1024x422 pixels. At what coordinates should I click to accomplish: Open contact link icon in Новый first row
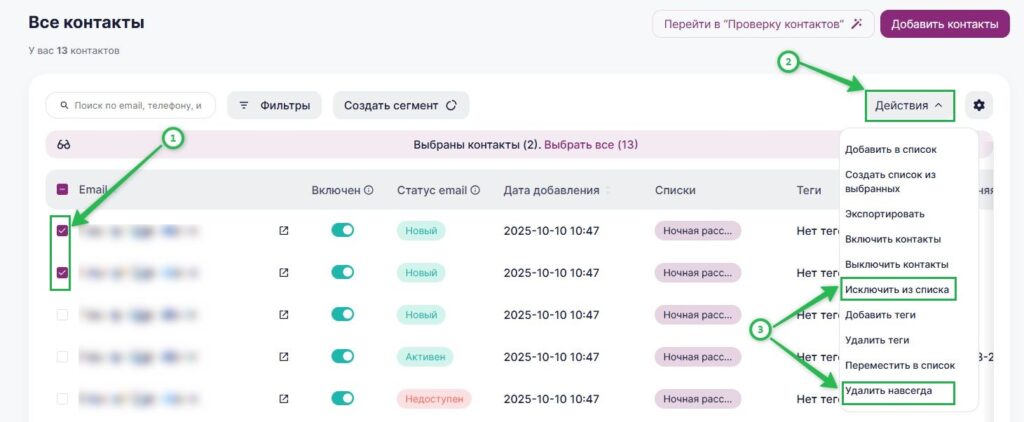click(283, 231)
